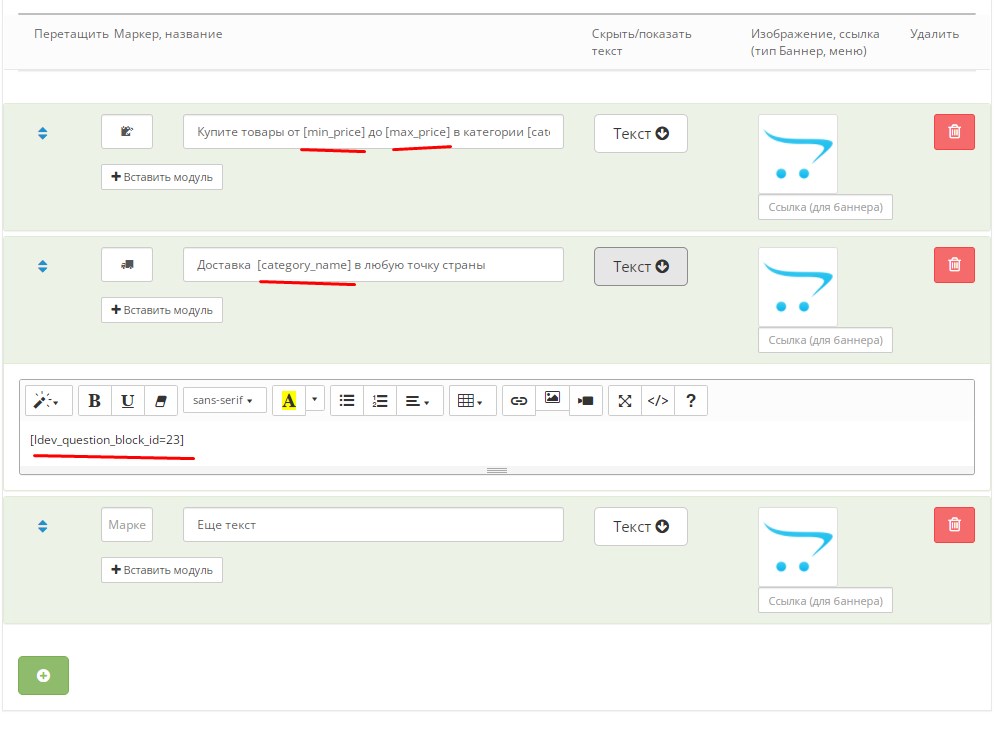This screenshot has height=749, width=1004.
Task: Insert an unordered bullet list
Action: pos(347,401)
